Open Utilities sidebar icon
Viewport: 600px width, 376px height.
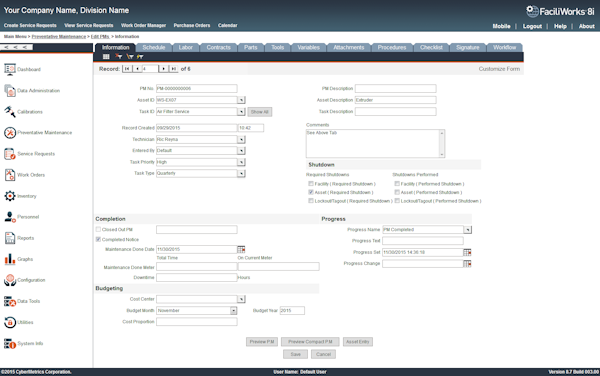pos(10,322)
